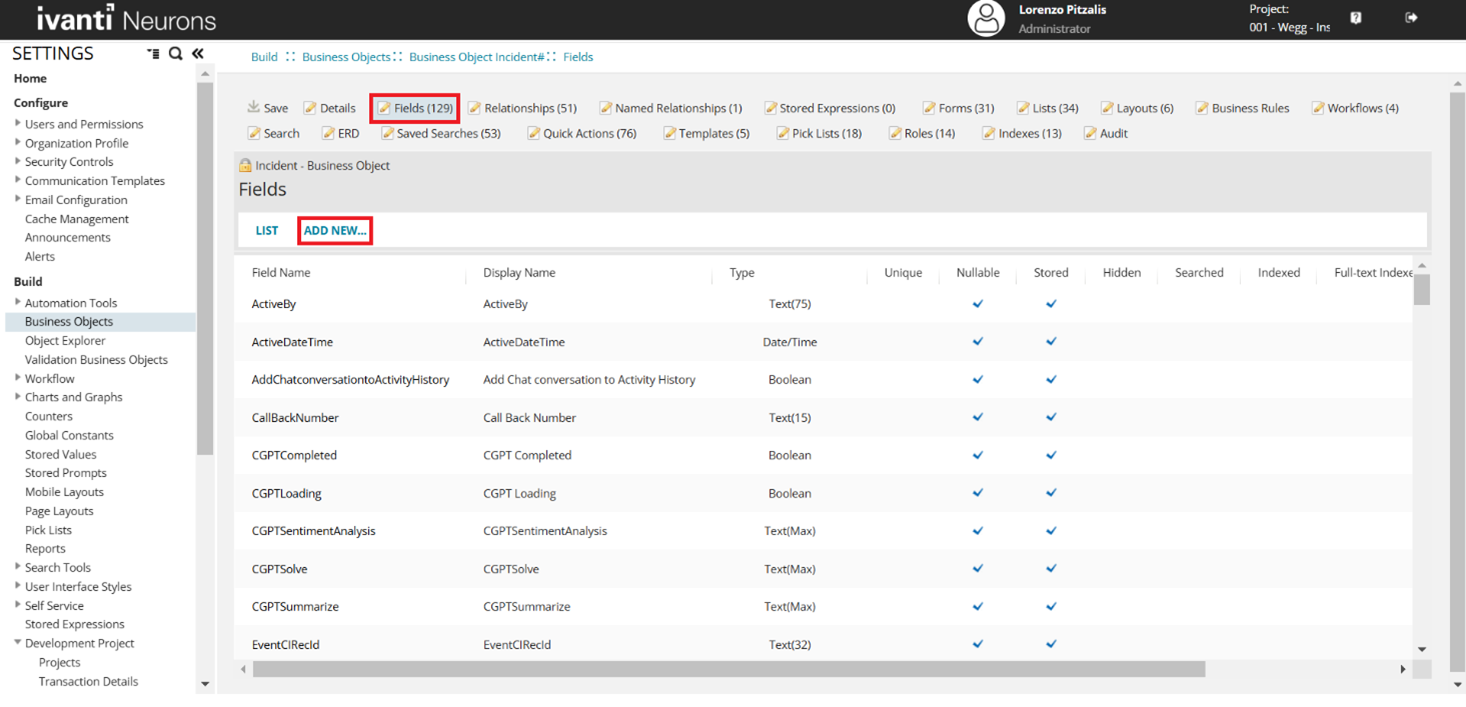
Task: Click AddChatconversationtoActivityHistory field name
Action: coord(350,380)
